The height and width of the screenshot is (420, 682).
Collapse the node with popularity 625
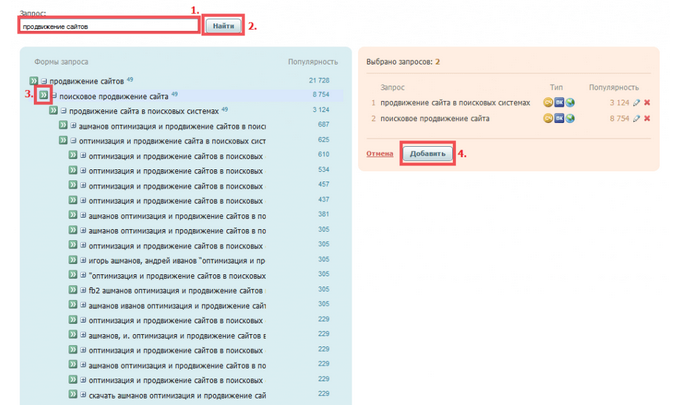click(x=74, y=140)
